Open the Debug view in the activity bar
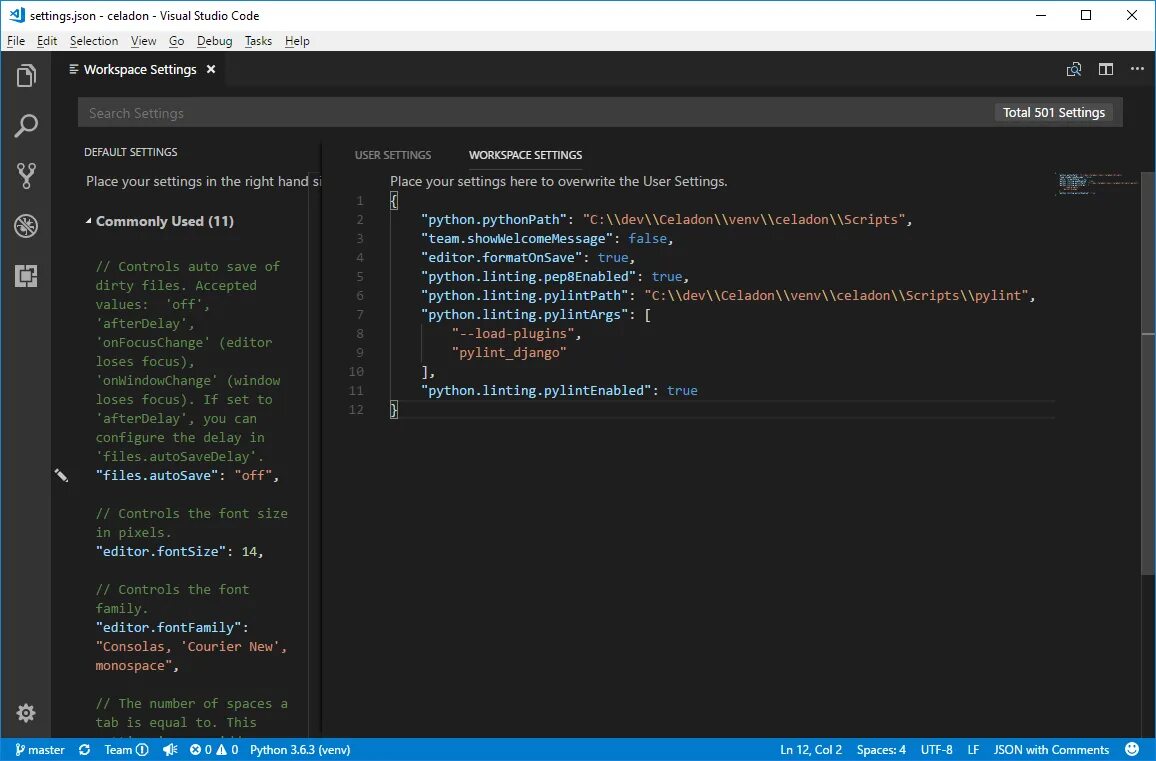1156x761 pixels. tap(26, 226)
